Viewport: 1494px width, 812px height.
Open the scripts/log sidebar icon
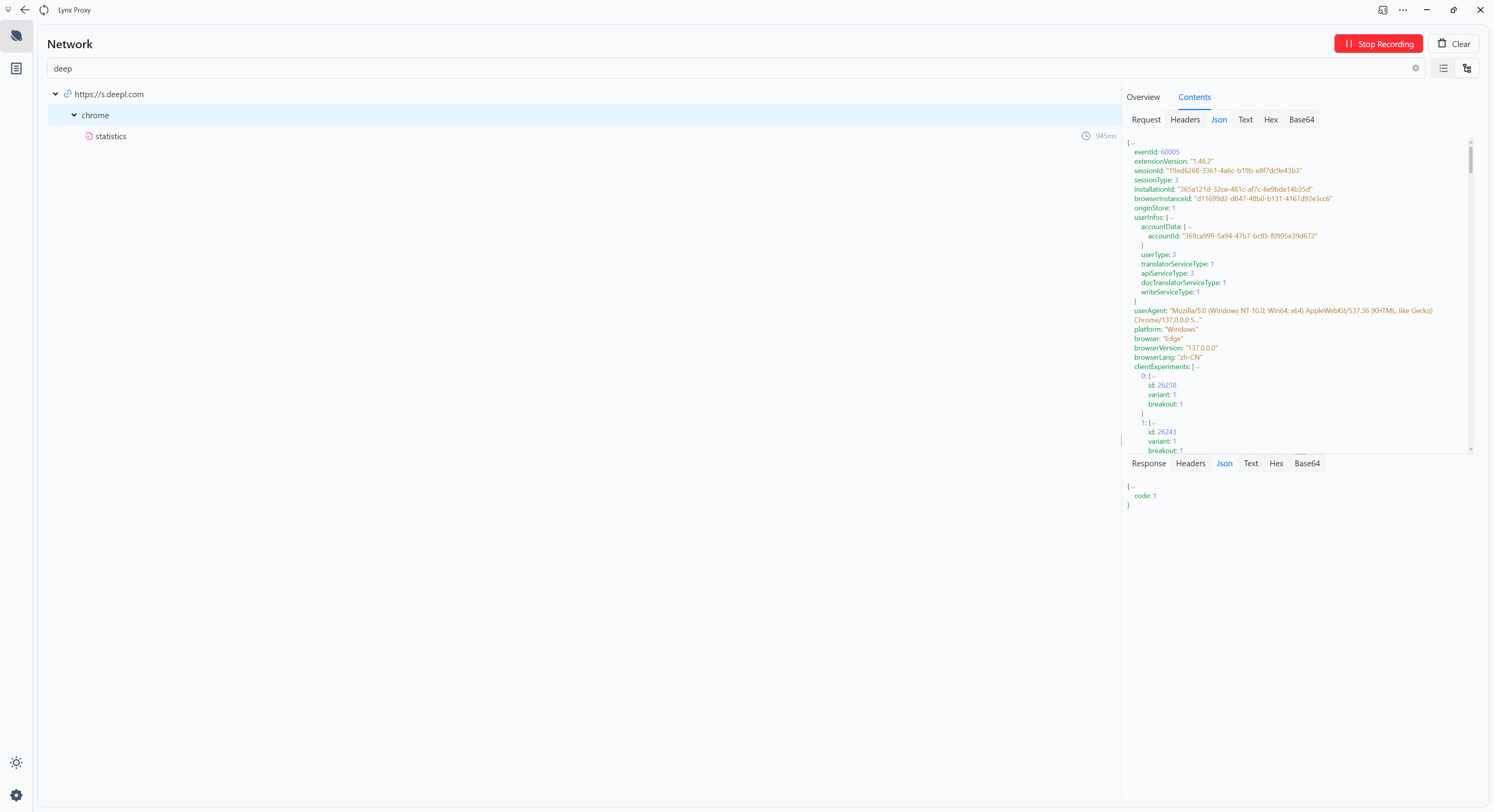pyautogui.click(x=16, y=68)
